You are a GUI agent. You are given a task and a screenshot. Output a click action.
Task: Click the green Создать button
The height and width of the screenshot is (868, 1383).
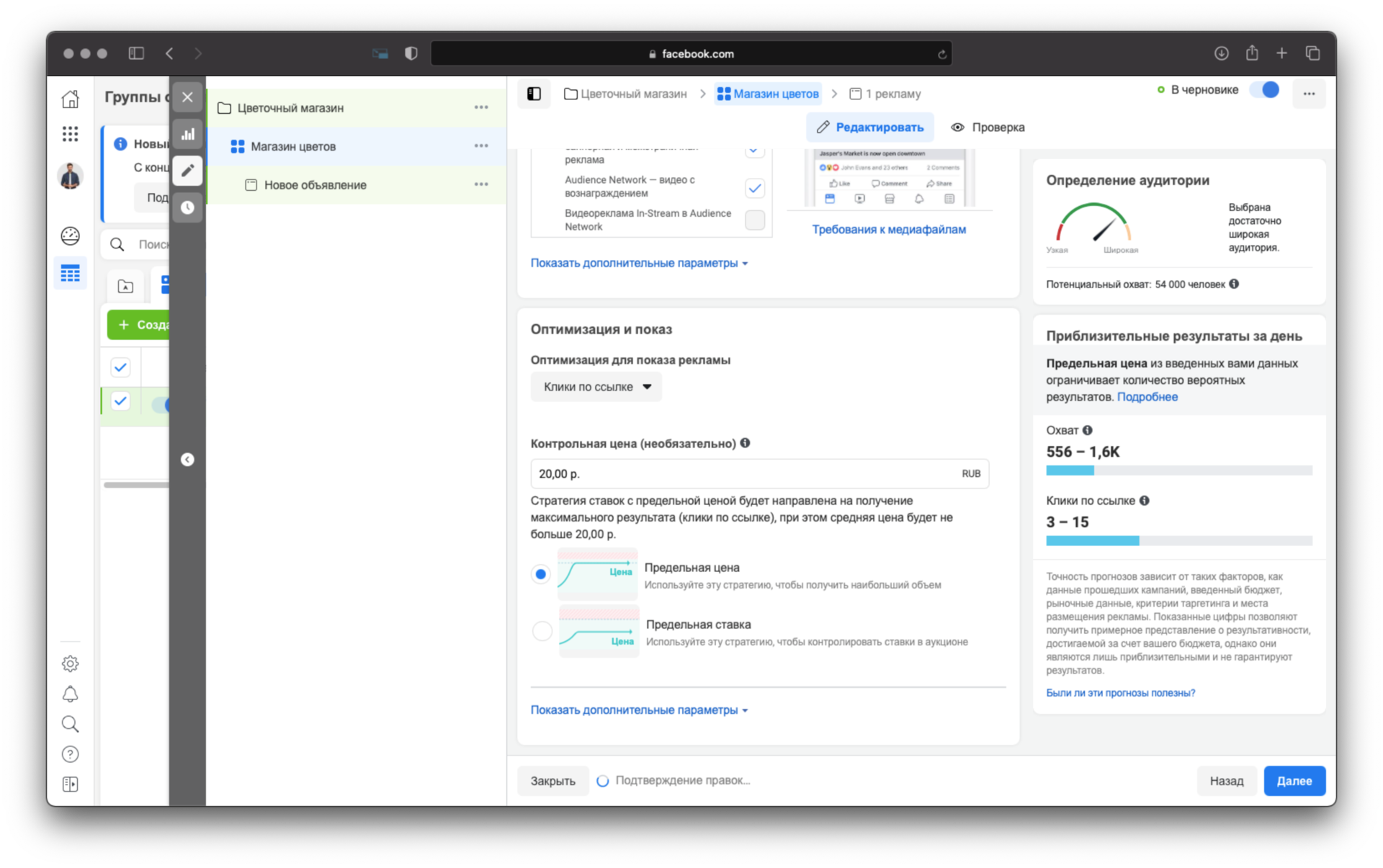pos(138,325)
